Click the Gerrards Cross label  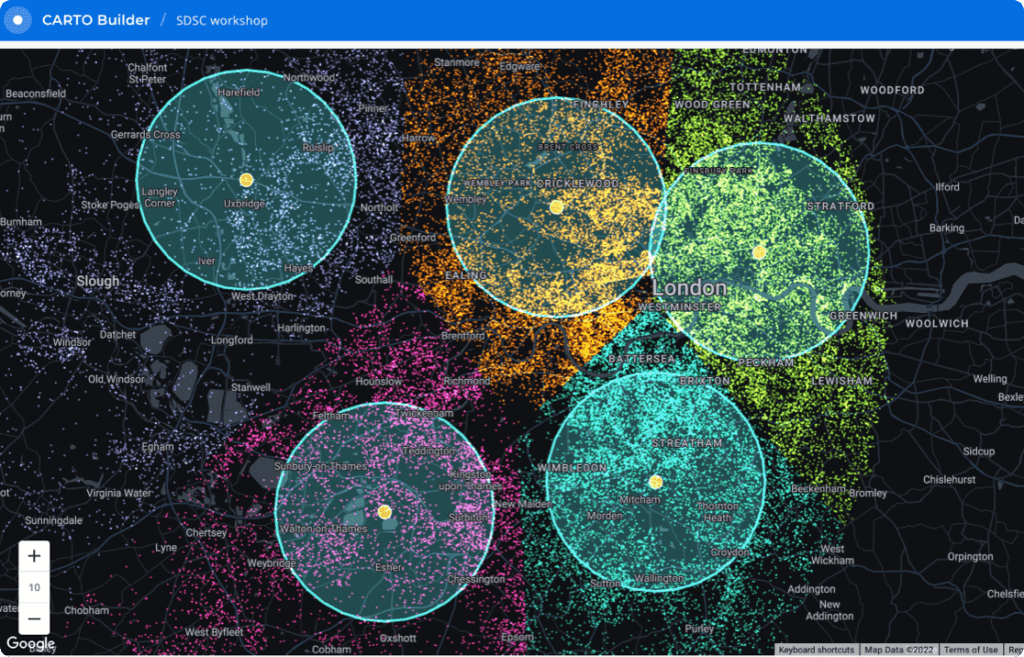click(146, 135)
